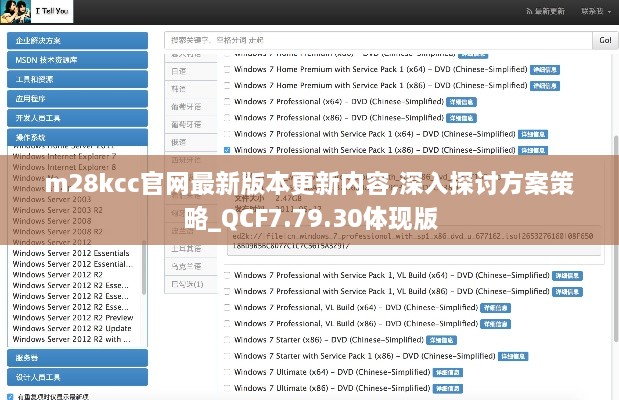Focus the keyword search input field
The height and width of the screenshot is (400, 619).
click(x=378, y=40)
